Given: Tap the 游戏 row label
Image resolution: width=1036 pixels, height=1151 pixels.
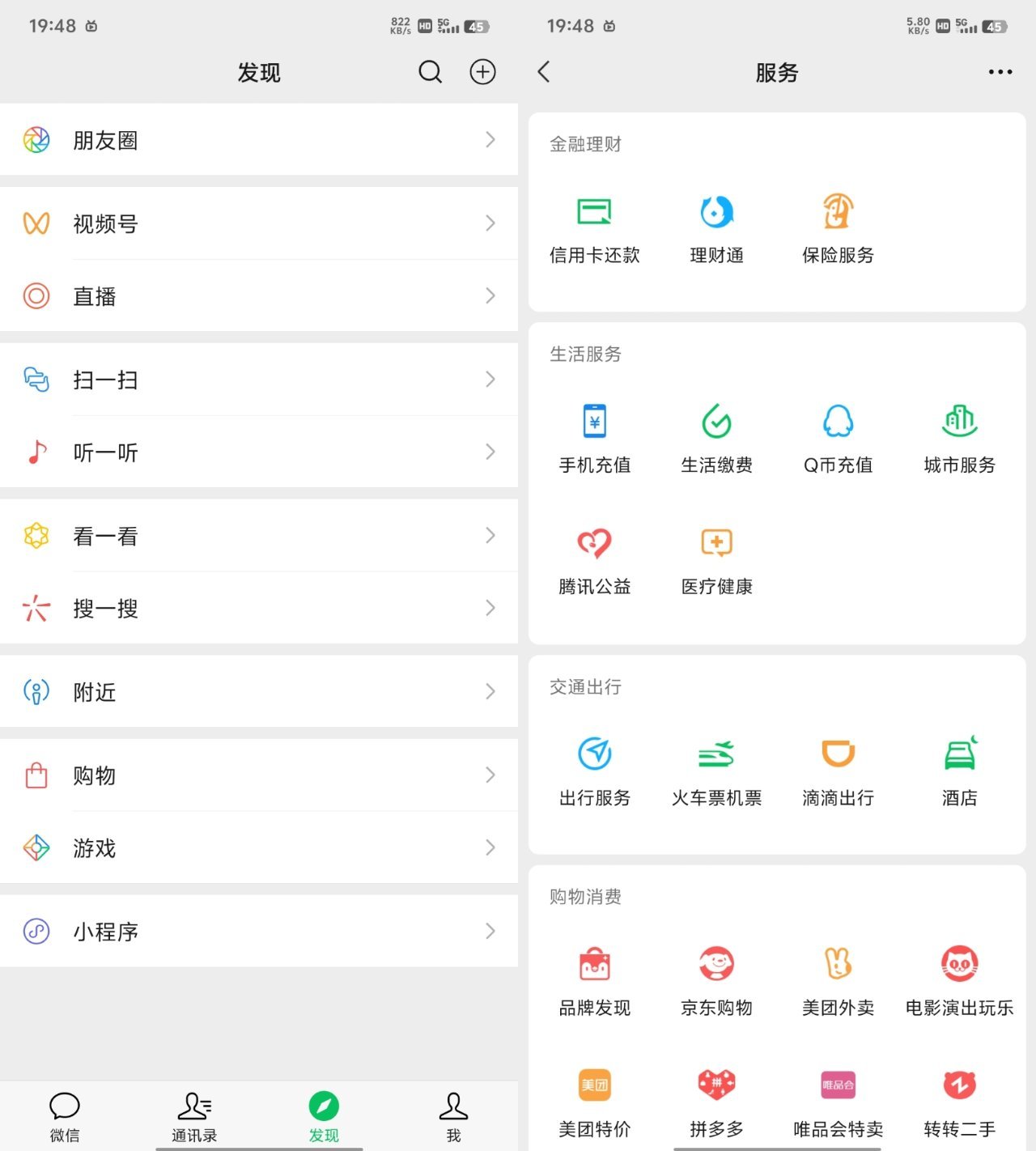Looking at the screenshot, I should (x=95, y=848).
